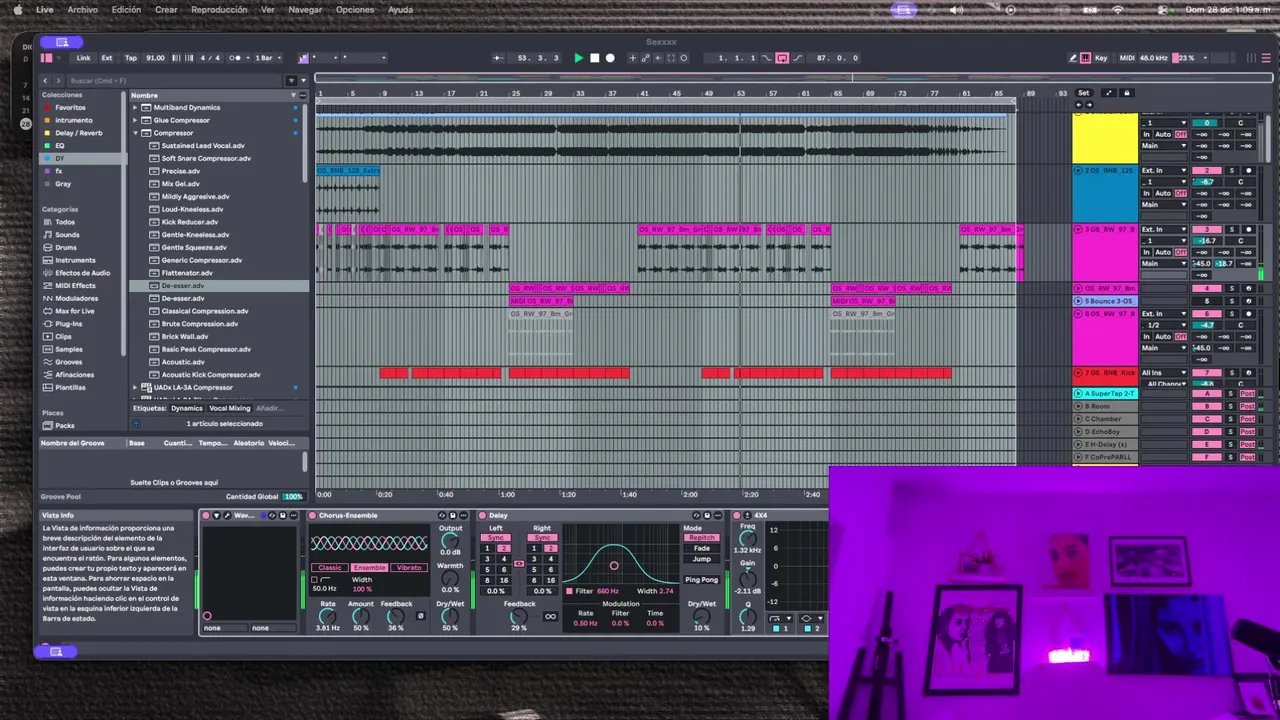Open the browser filter dropdown
Image resolution: width=1280 pixels, height=720 pixels.
pos(292,80)
